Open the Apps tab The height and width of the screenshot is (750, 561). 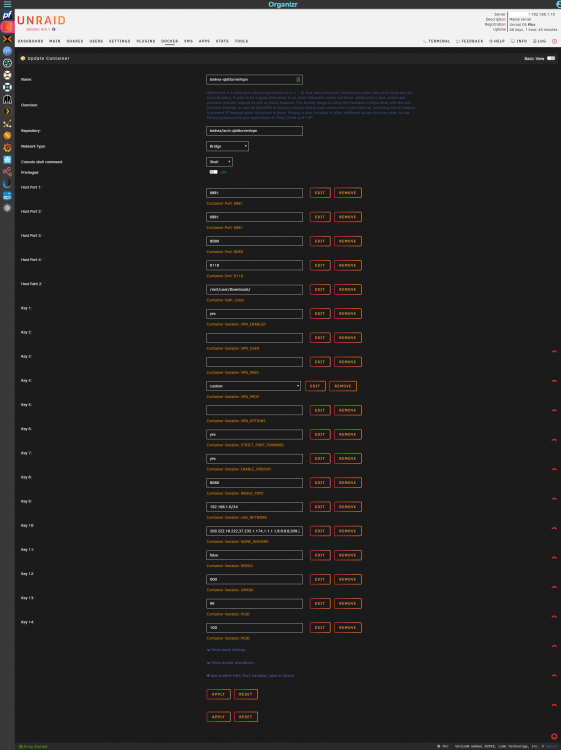pyautogui.click(x=204, y=41)
